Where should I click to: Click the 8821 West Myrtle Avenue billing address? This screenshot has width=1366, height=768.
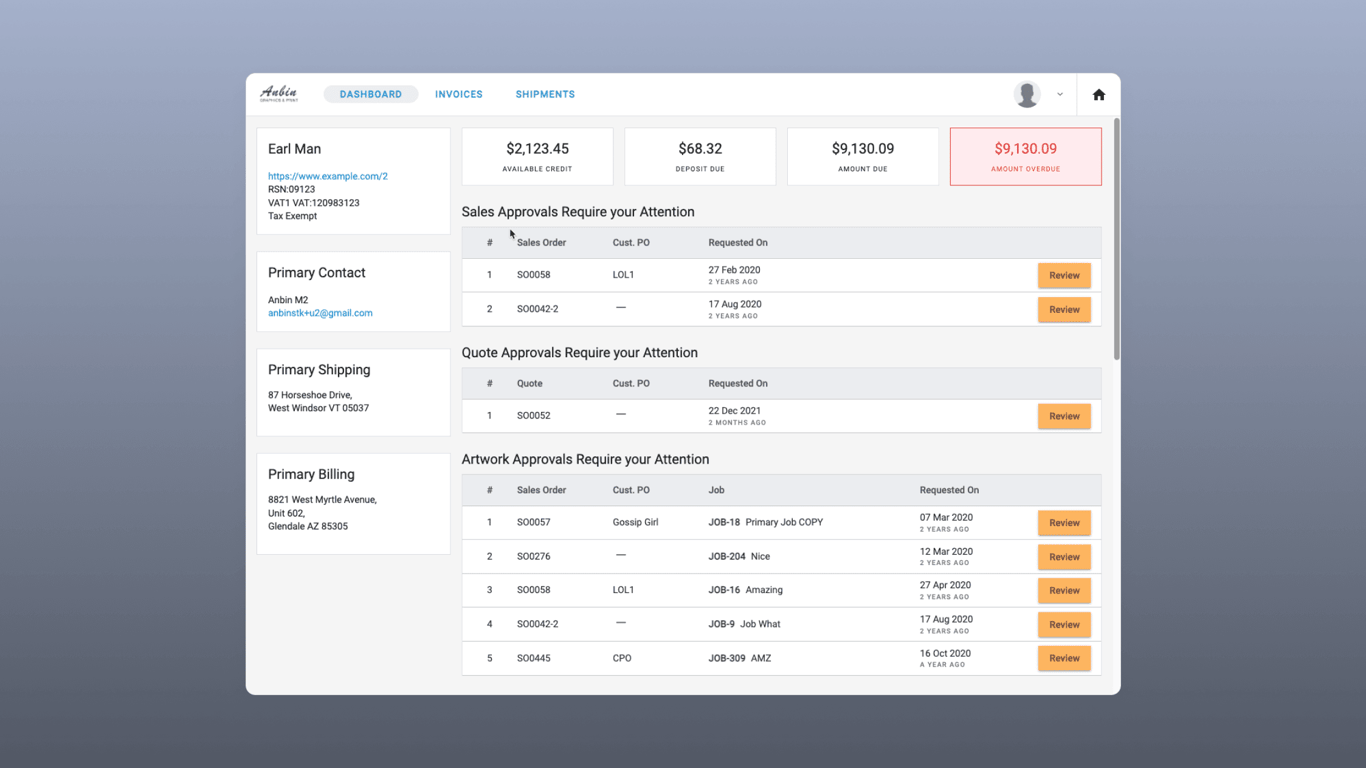(x=322, y=513)
